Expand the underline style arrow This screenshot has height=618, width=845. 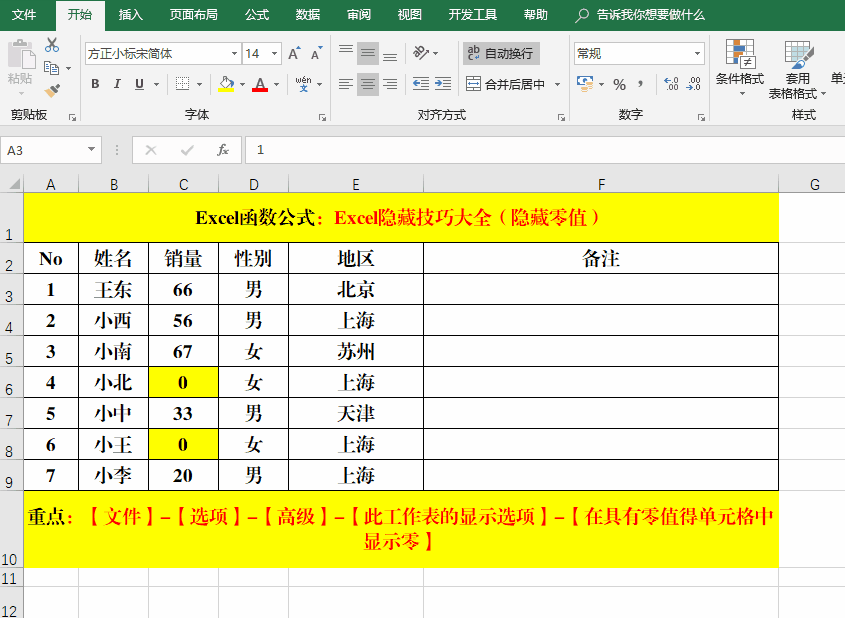pyautogui.click(x=157, y=85)
